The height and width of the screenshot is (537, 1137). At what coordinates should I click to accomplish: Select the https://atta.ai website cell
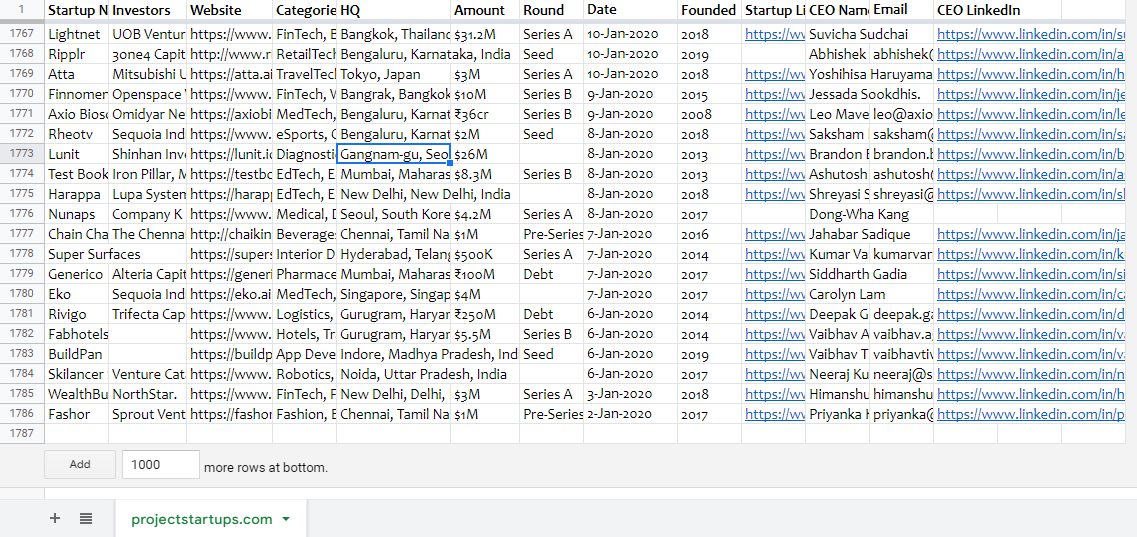pos(230,74)
